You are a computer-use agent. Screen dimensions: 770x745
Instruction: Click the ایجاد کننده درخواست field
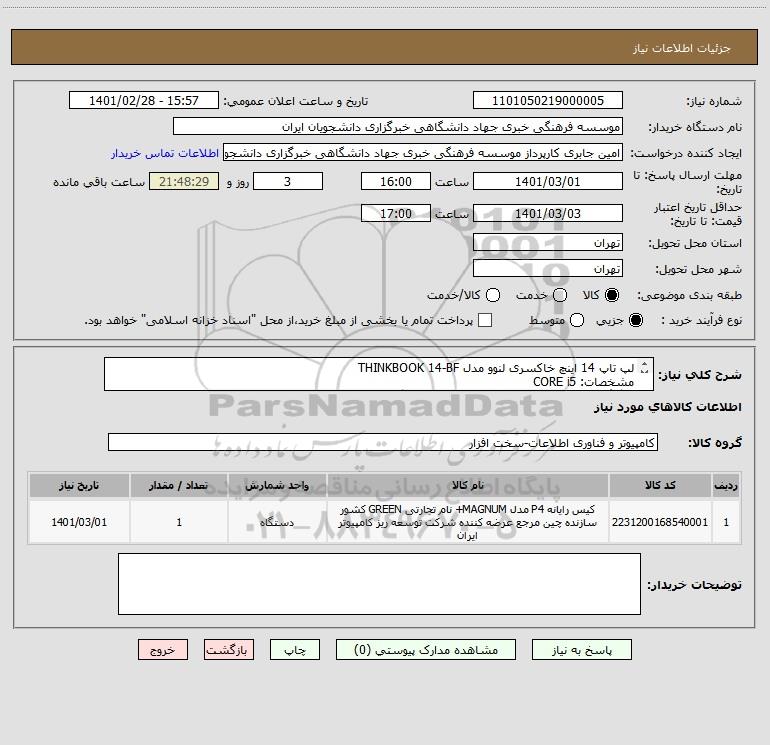[x=423, y=153]
